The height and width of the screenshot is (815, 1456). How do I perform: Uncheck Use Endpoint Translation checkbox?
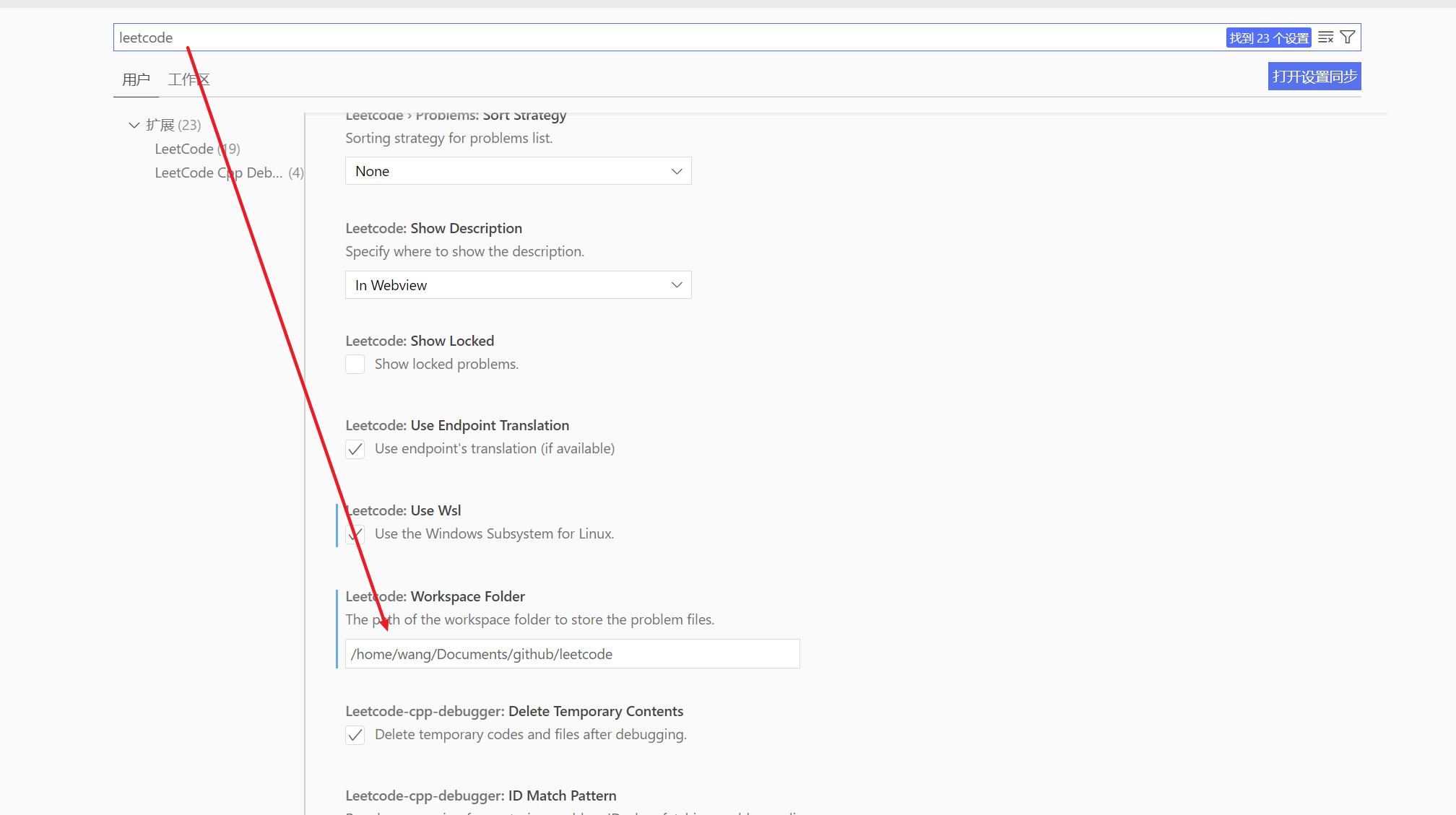click(x=355, y=449)
